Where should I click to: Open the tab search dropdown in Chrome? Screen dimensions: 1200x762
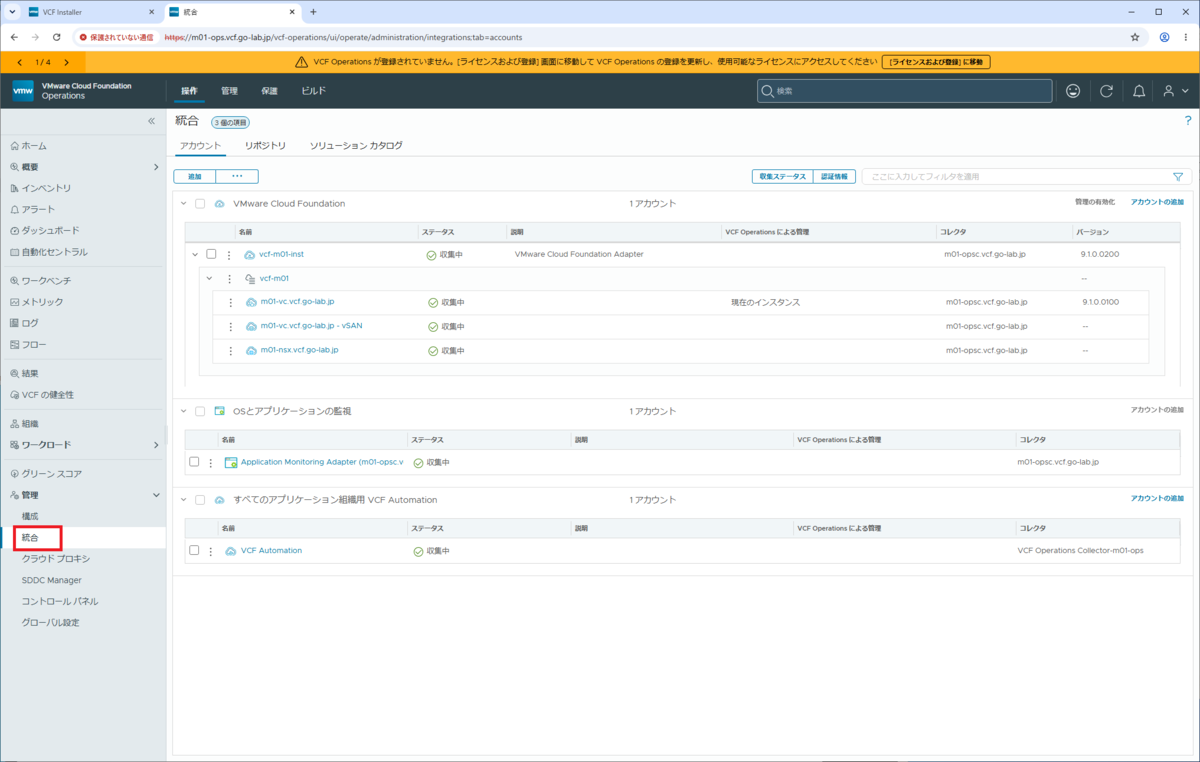[11, 12]
